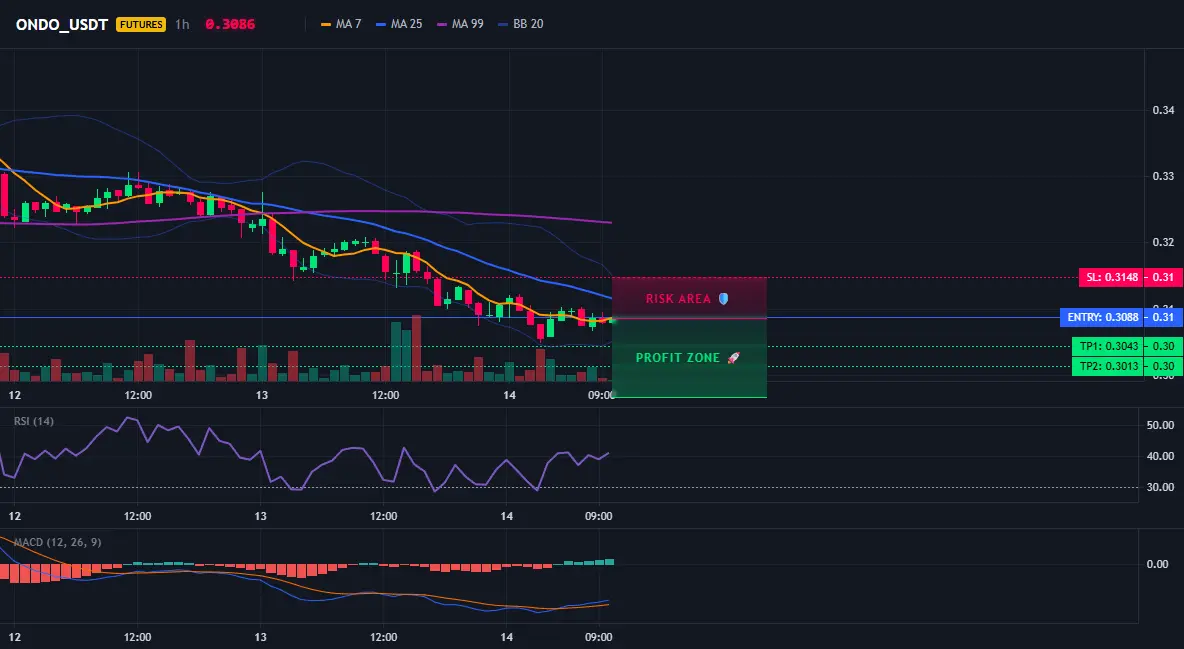Click 30.00 on the RSI axis
1184x649 pixels.
click(x=1160, y=487)
